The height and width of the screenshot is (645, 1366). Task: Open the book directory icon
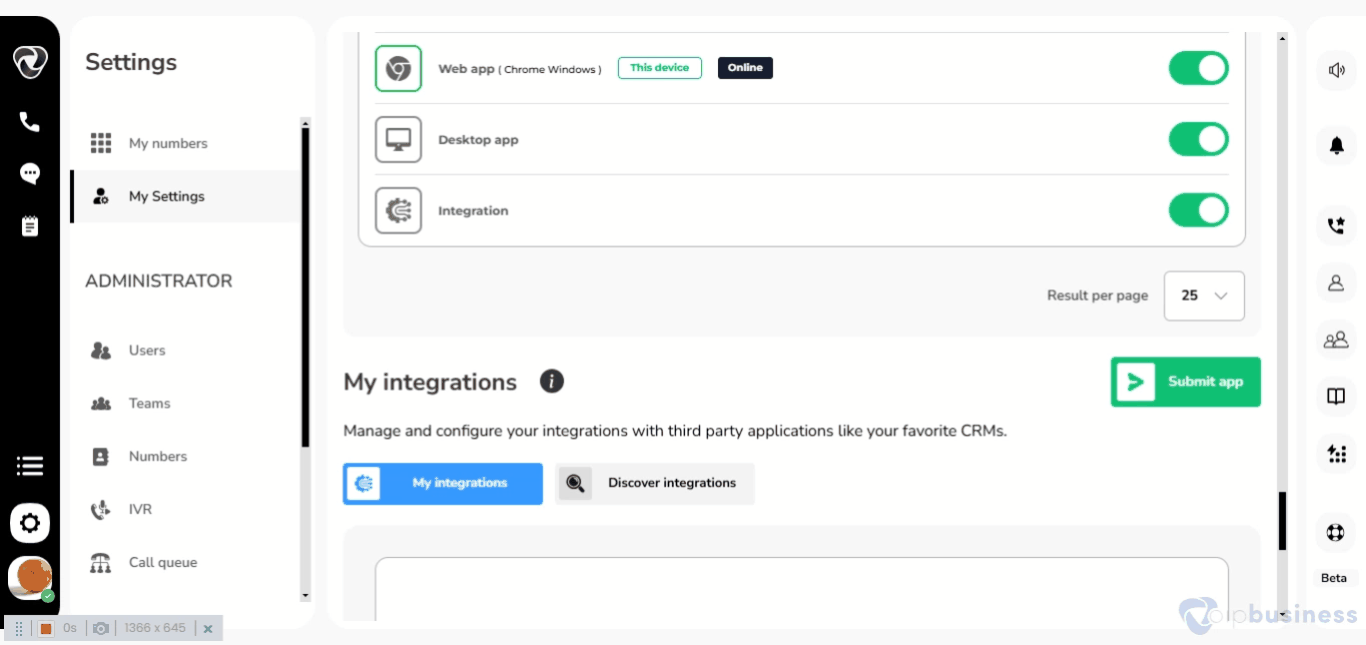click(1336, 397)
